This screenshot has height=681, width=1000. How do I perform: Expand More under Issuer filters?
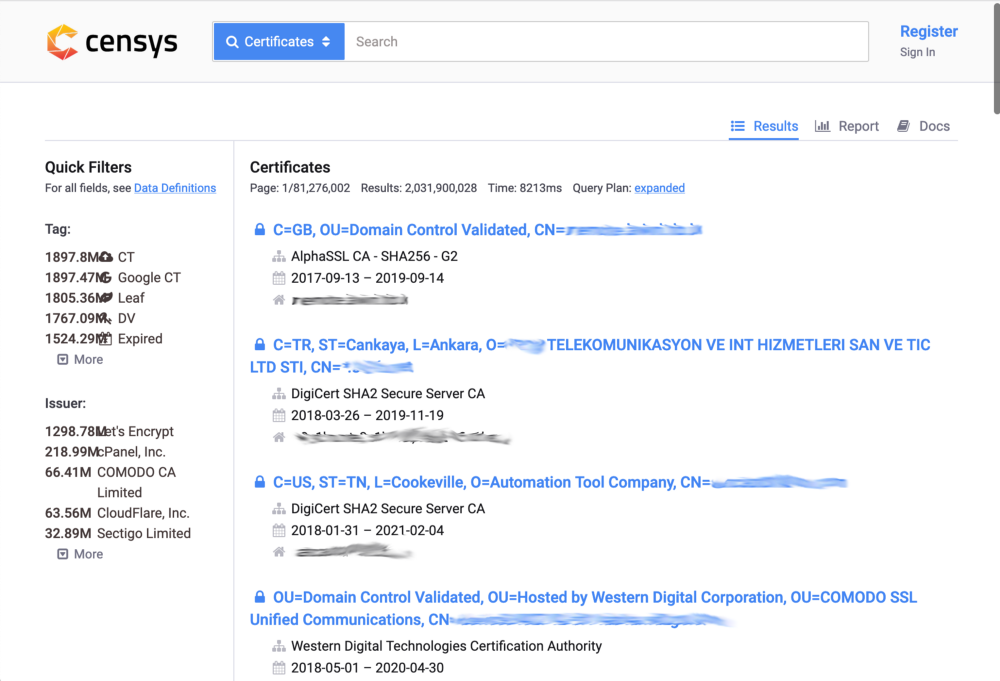80,554
